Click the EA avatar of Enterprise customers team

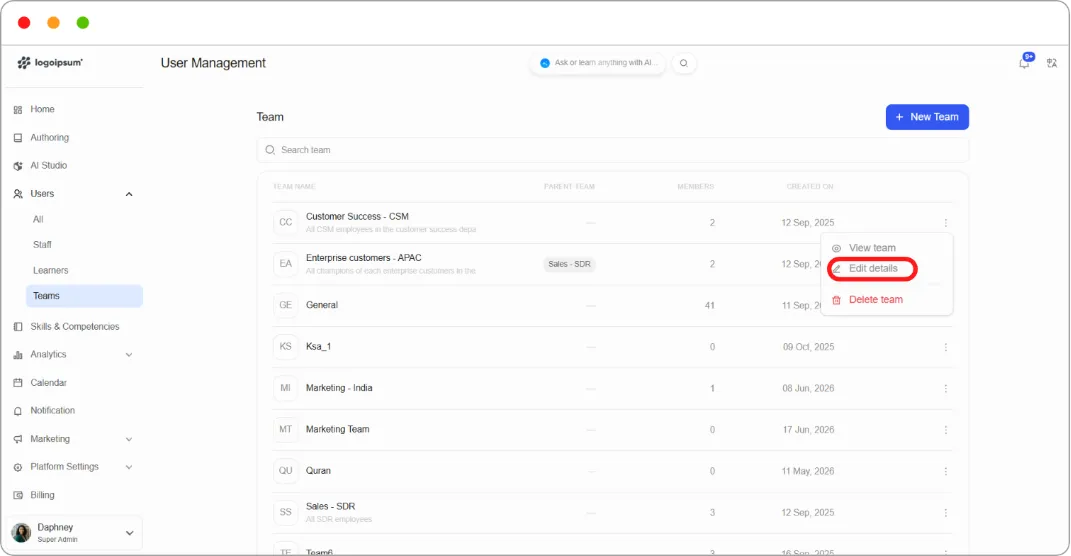pos(286,264)
